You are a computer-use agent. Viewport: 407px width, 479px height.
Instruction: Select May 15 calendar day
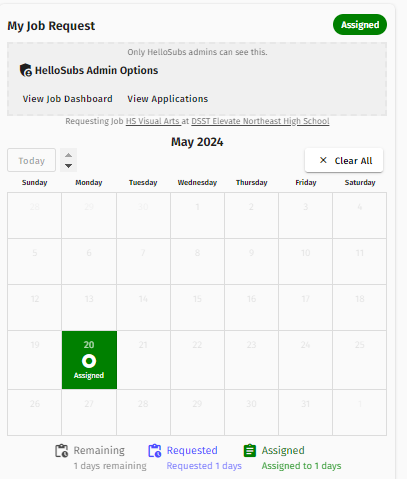[197, 307]
